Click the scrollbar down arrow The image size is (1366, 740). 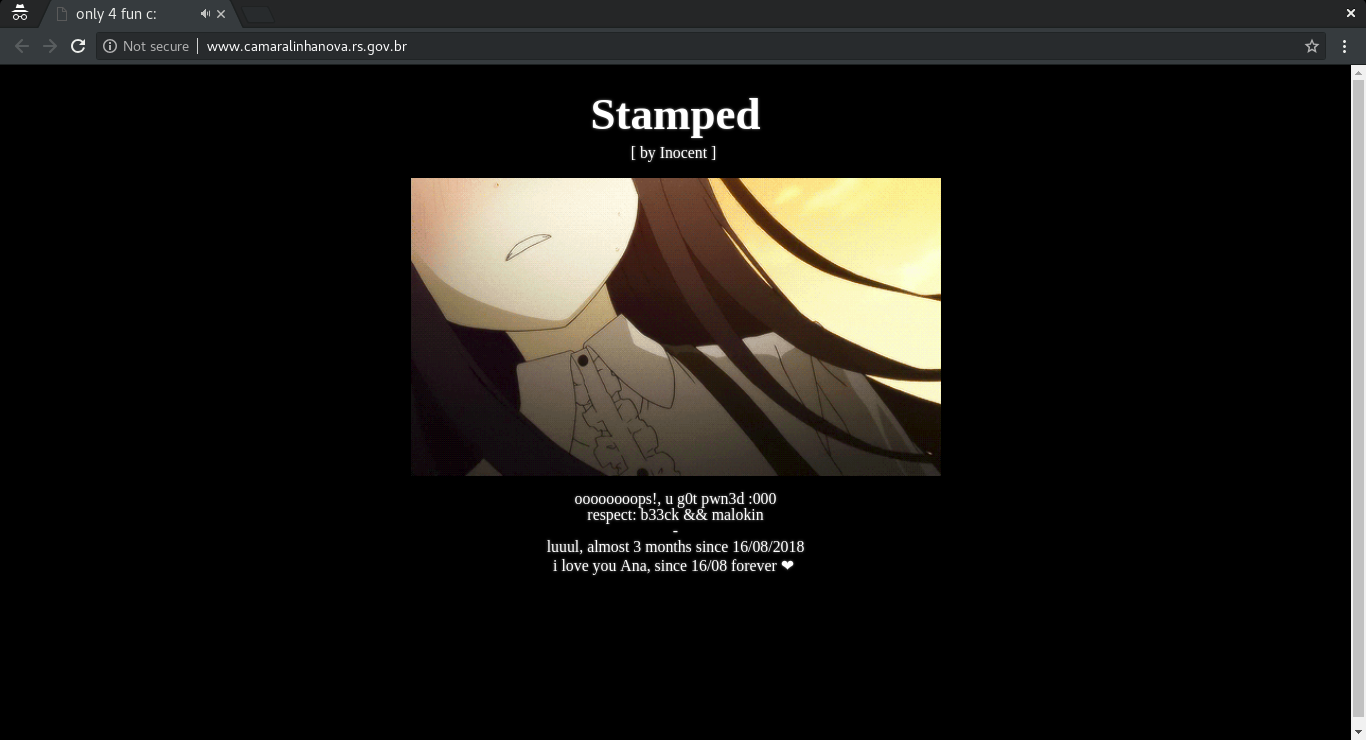pyautogui.click(x=1358, y=733)
